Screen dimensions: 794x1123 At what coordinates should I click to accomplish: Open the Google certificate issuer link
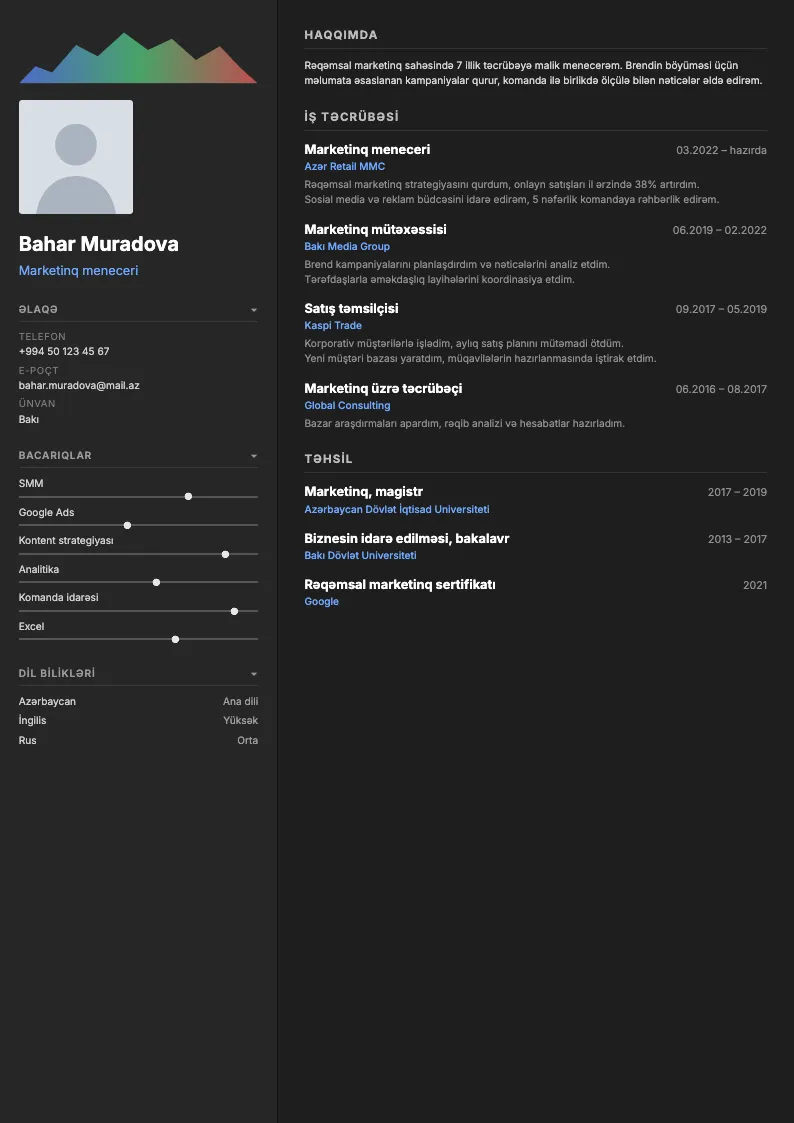(x=321, y=602)
